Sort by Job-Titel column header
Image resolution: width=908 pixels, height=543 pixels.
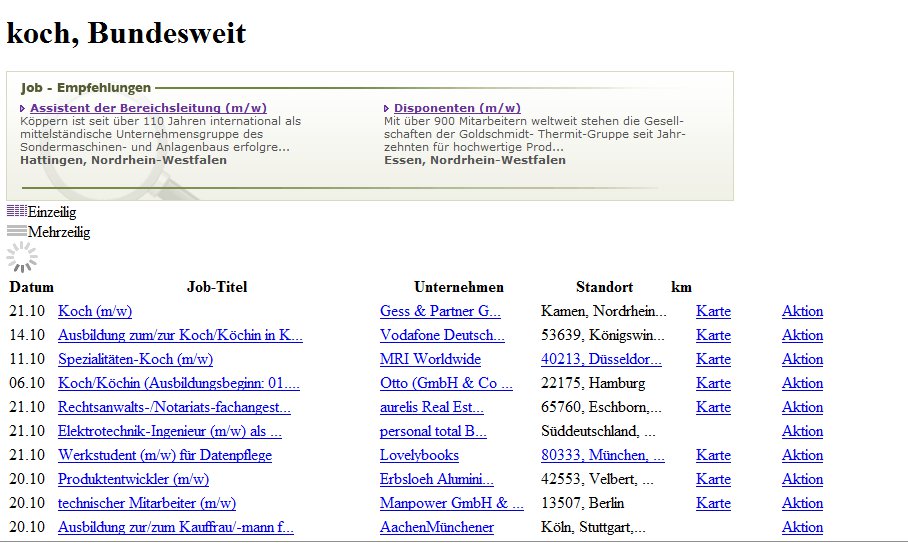click(x=217, y=287)
